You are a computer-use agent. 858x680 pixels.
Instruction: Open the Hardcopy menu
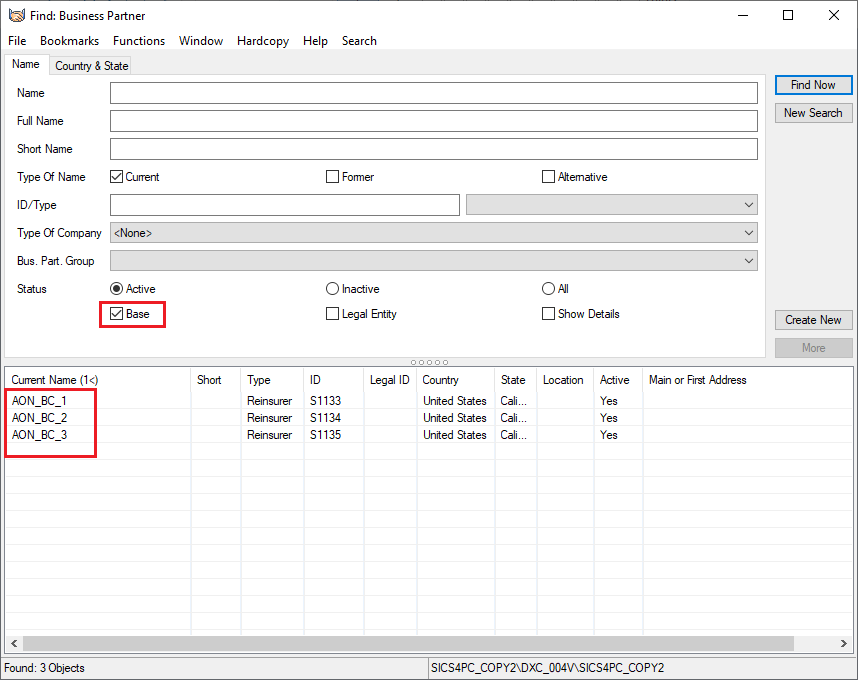[263, 41]
